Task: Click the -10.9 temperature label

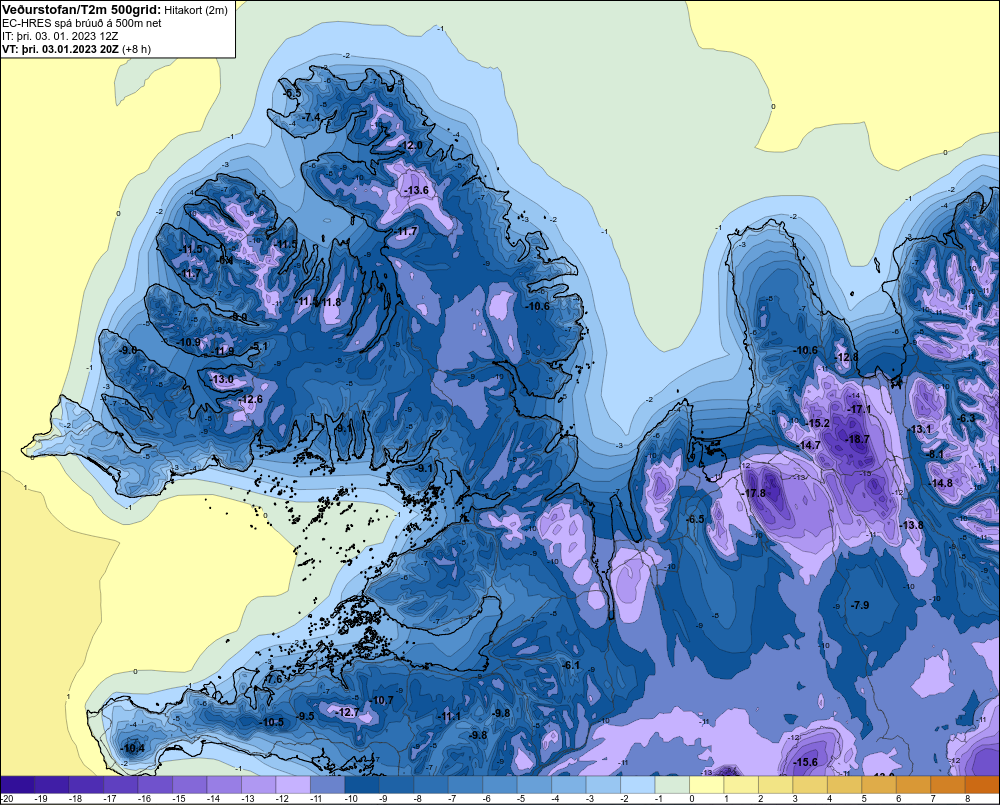Action: [x=189, y=343]
